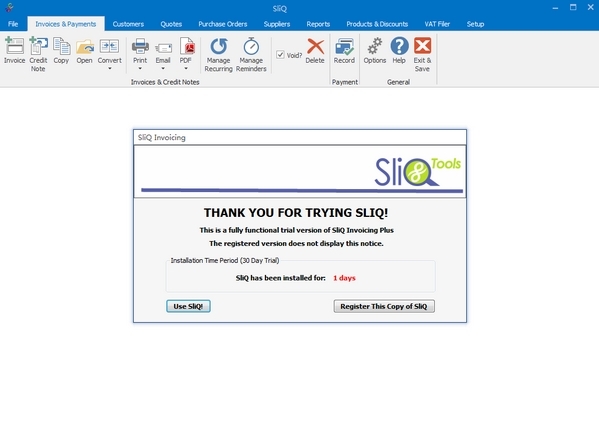Minimize the SliQ window
This screenshot has width=599, height=425.
(x=555, y=8)
